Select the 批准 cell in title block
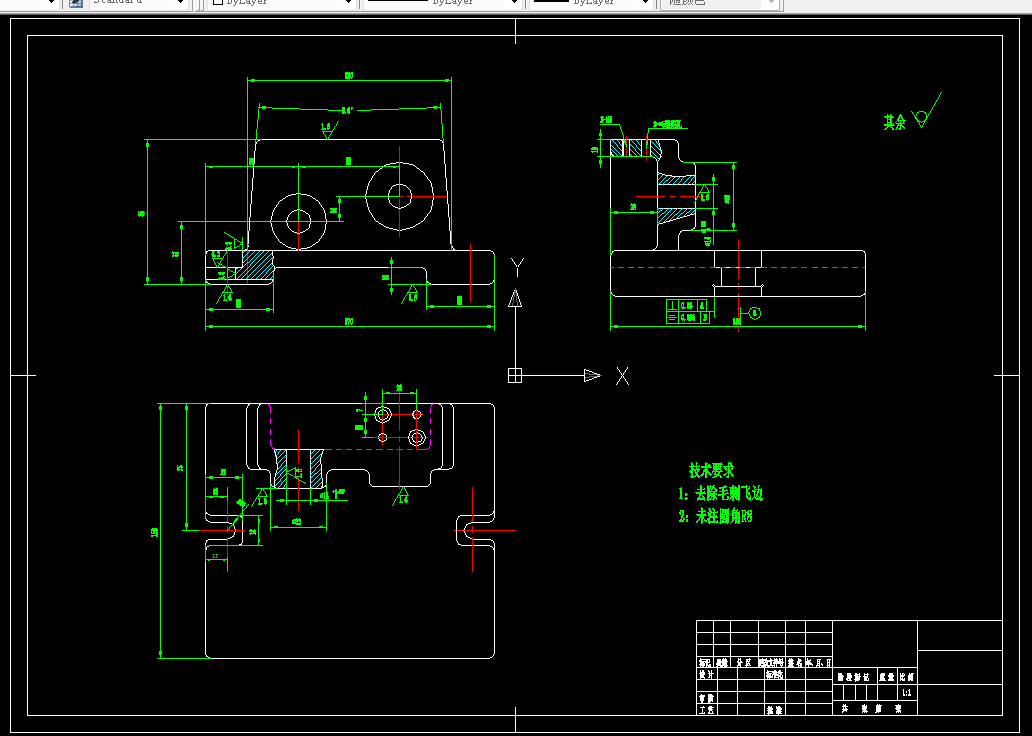This screenshot has width=1032, height=736. tap(774, 710)
